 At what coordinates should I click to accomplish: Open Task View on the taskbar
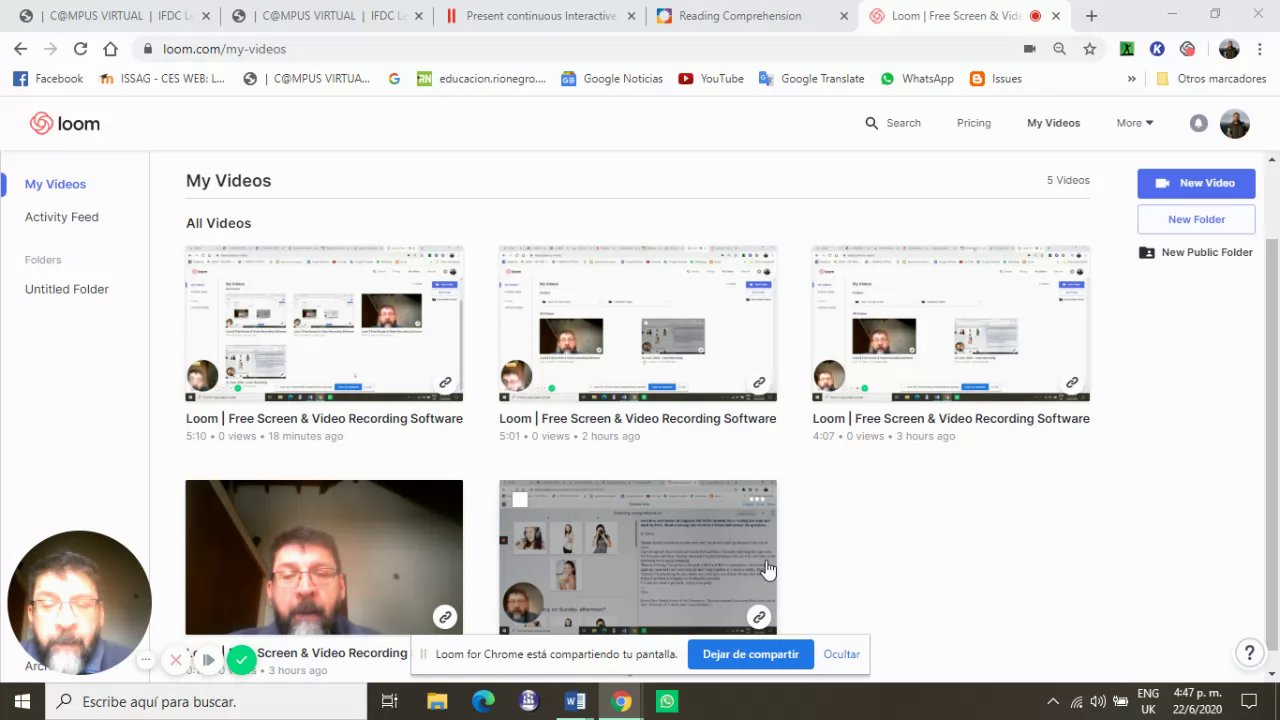point(390,701)
